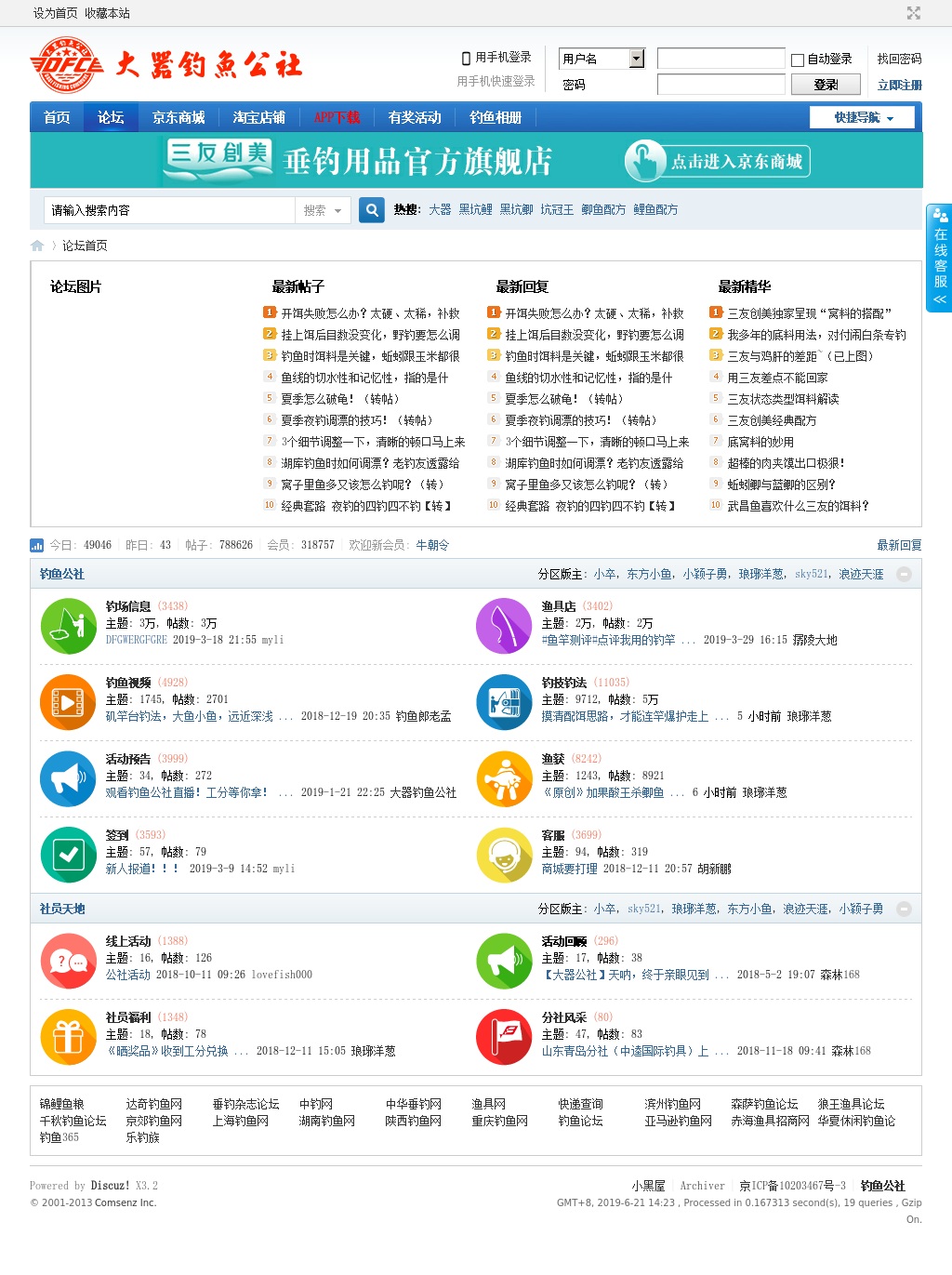The image size is (952, 1275).
Task: Open the 渔获 yellow forum icon
Action: coord(504,778)
